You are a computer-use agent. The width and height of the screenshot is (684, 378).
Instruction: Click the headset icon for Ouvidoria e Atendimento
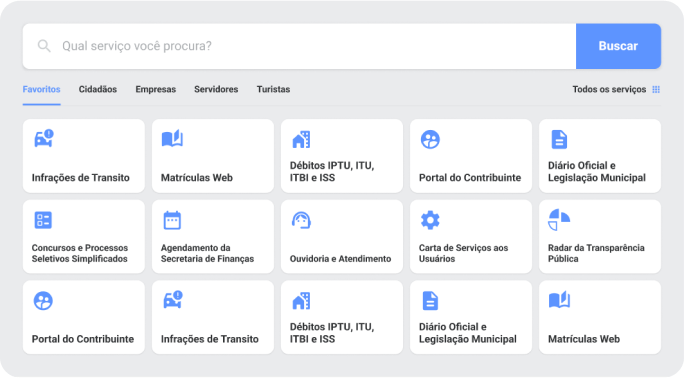301,220
